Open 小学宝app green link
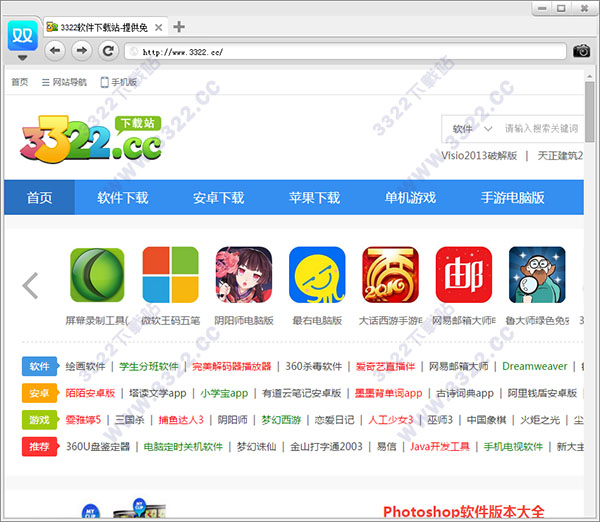 pos(224,393)
